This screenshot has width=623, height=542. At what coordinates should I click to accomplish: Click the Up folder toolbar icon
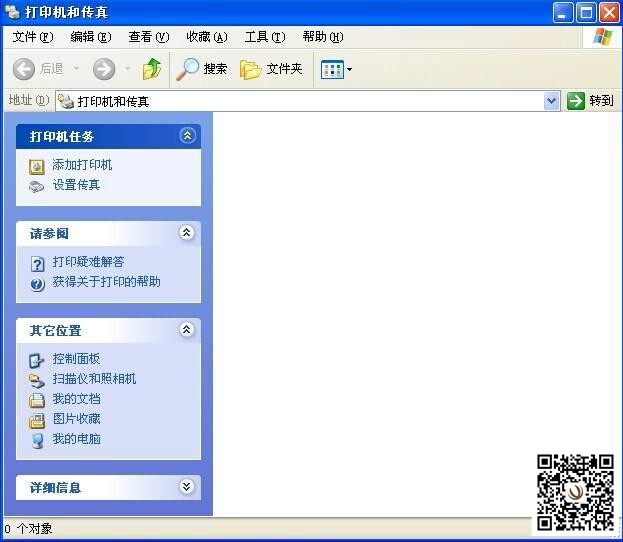(x=152, y=69)
